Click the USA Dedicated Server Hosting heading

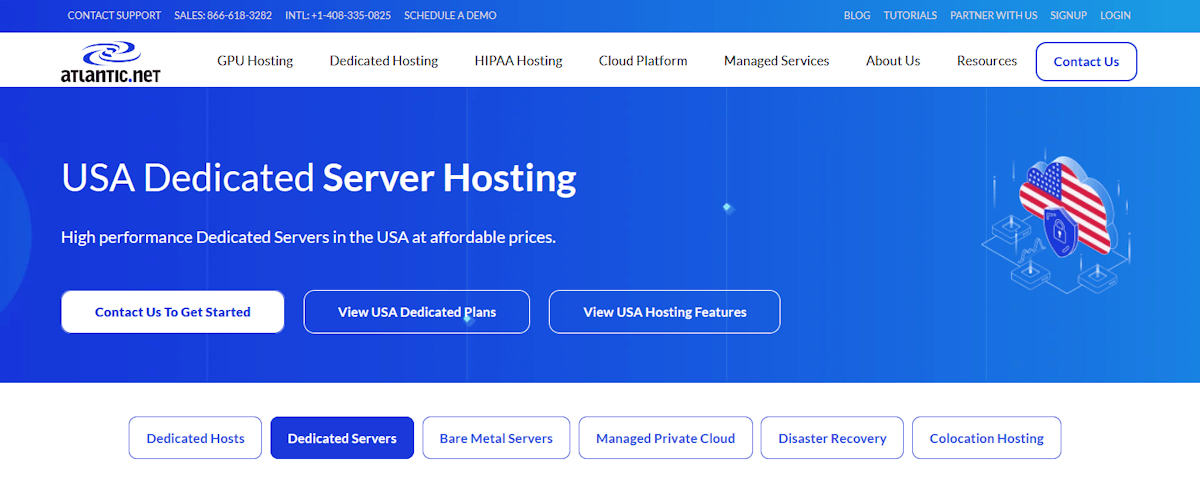click(319, 178)
